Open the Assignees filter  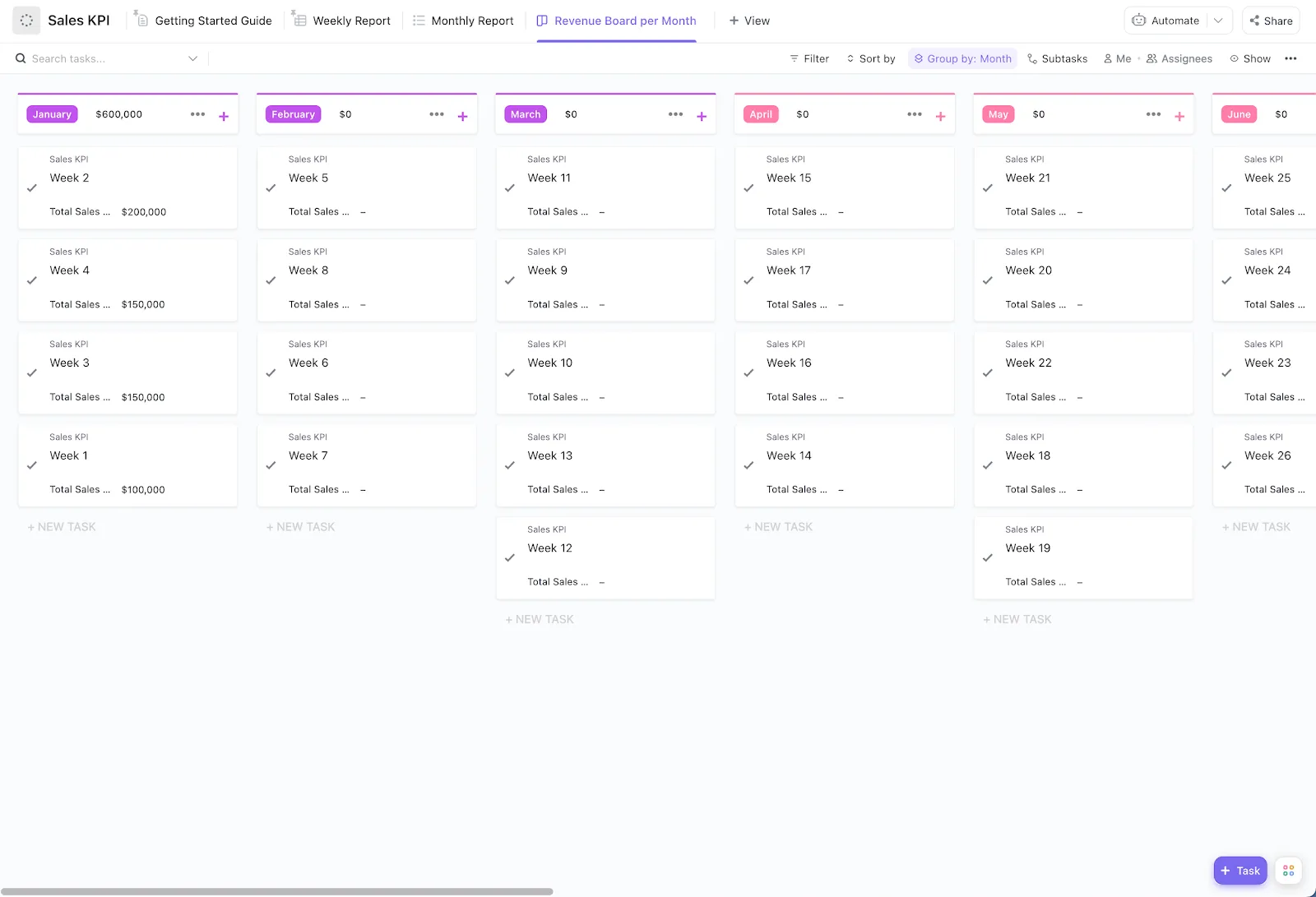tap(1179, 58)
